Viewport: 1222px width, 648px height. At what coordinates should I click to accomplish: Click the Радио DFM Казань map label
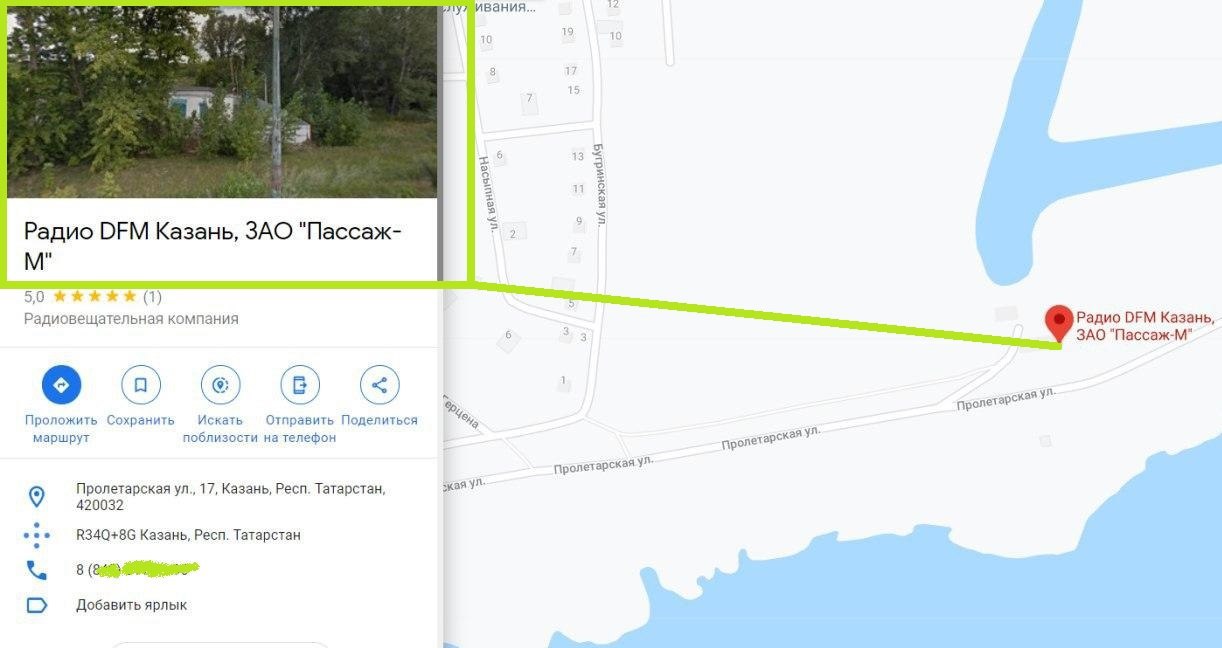[1145, 326]
